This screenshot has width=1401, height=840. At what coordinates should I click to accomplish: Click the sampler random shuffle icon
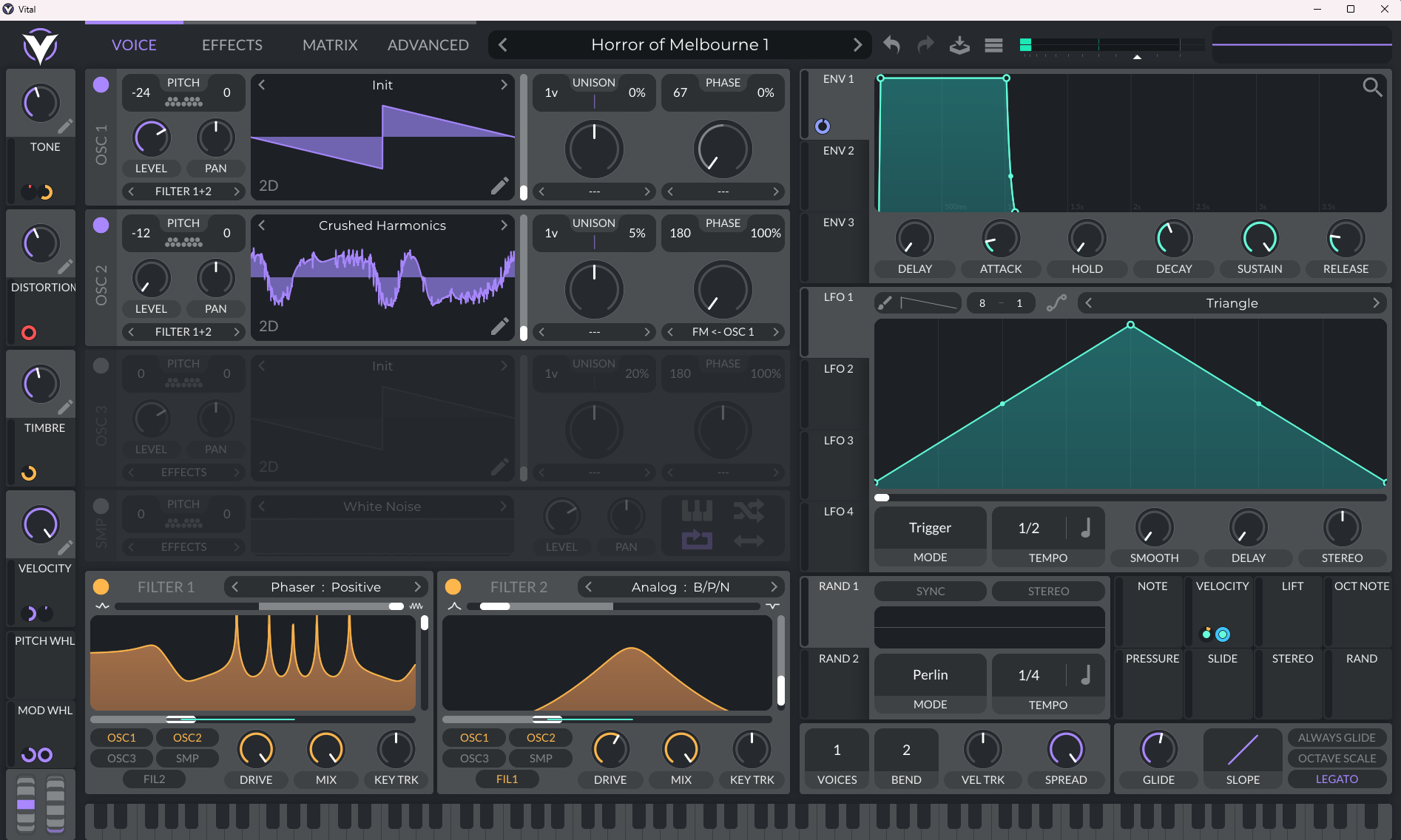(749, 510)
